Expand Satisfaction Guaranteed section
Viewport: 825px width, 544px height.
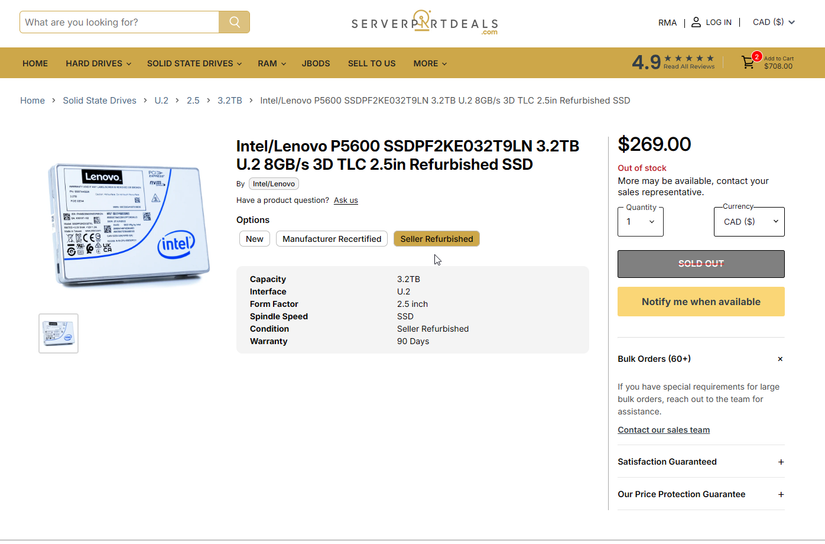coord(781,462)
